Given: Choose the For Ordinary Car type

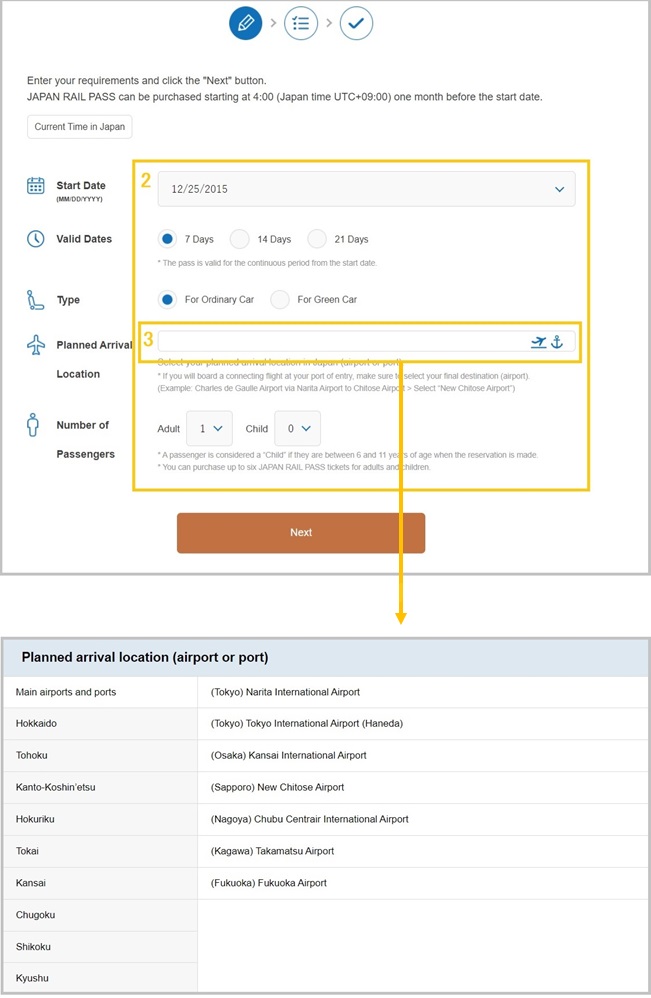Looking at the screenshot, I should tap(167, 299).
